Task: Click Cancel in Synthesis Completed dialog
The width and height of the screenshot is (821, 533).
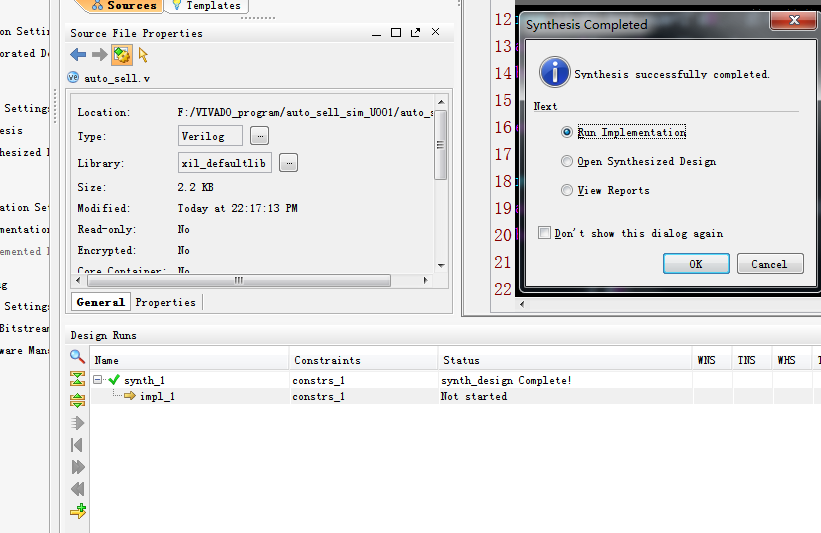Action: (x=770, y=264)
